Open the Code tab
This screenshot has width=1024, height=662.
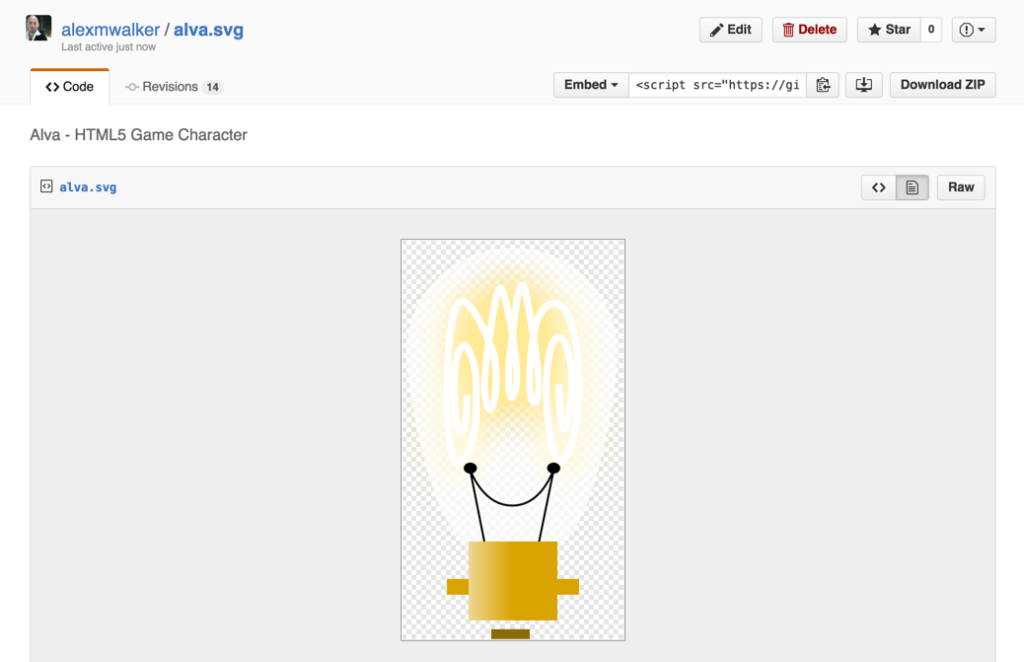[x=70, y=87]
